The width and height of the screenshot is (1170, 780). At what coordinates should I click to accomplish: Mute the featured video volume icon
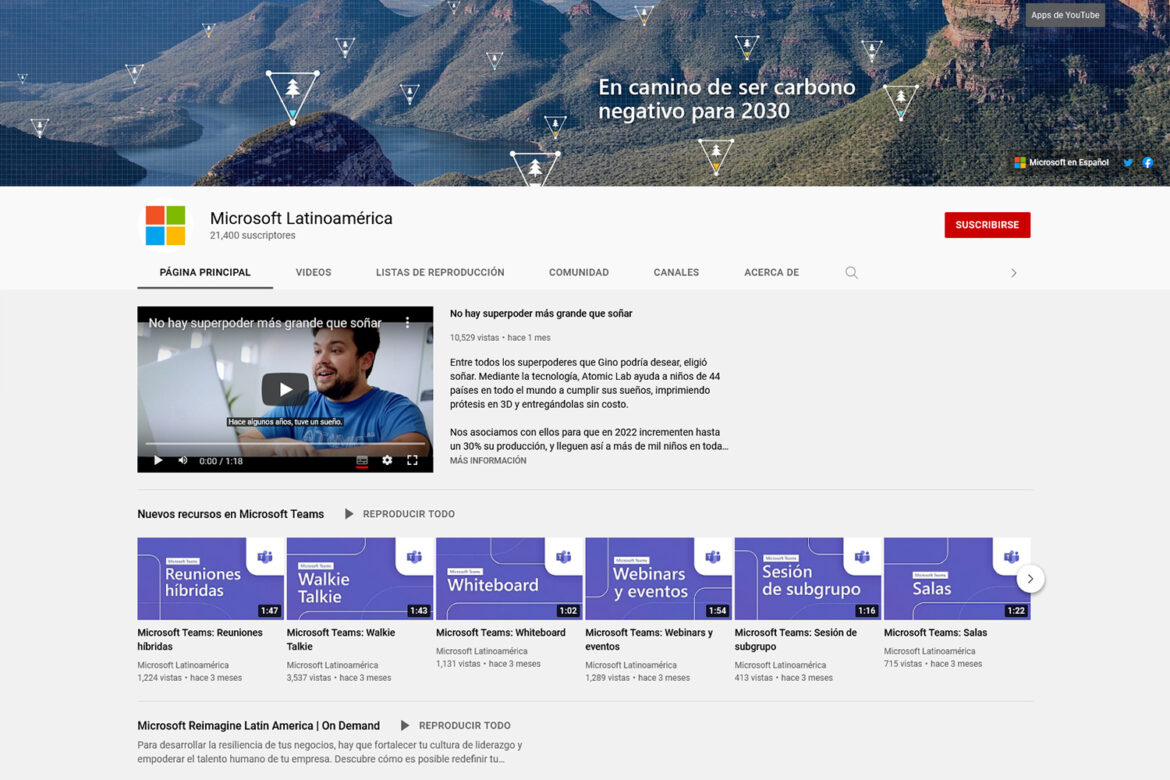183,460
